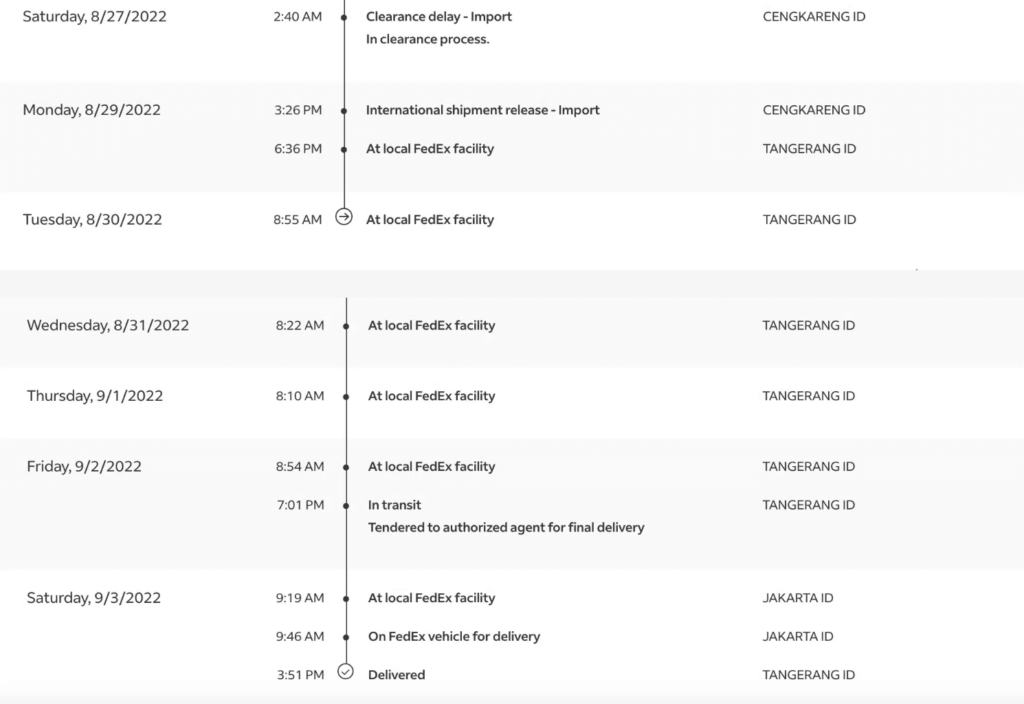Select the 2:40 AM clearance delay timeline dot
This screenshot has height=704, width=1024.
pyautogui.click(x=344, y=18)
